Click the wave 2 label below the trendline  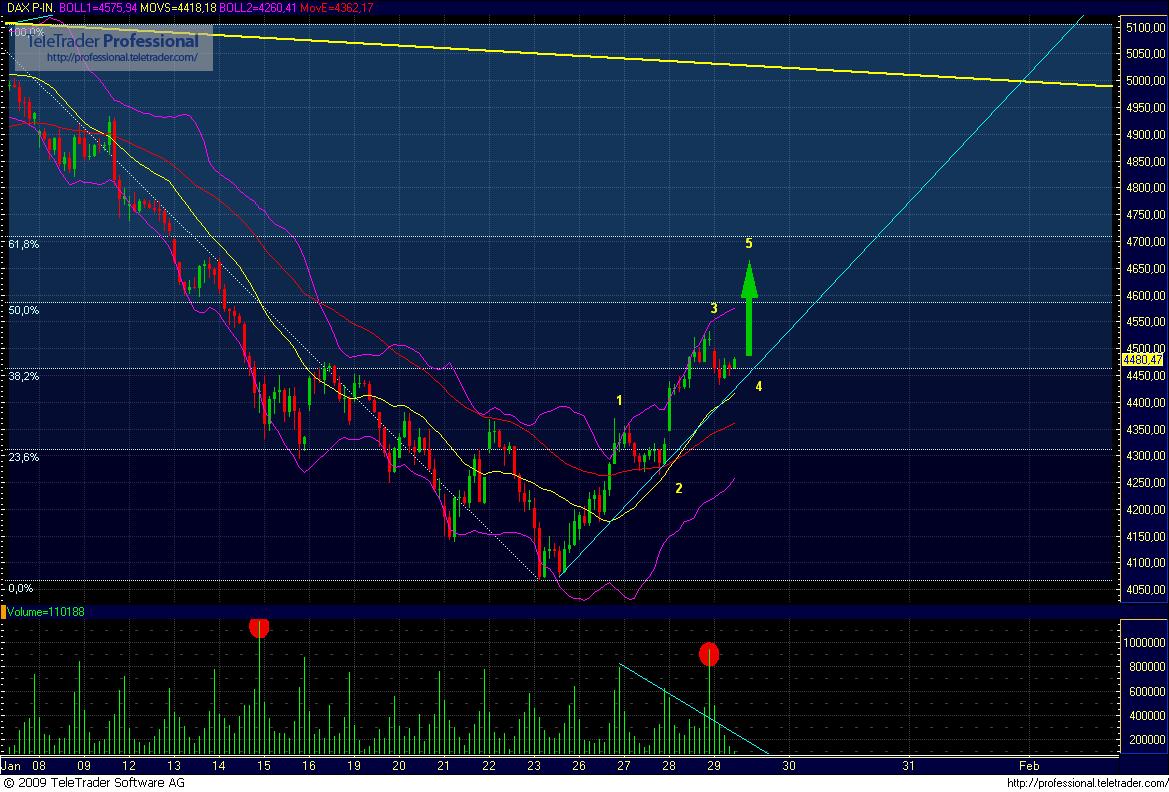pos(677,489)
